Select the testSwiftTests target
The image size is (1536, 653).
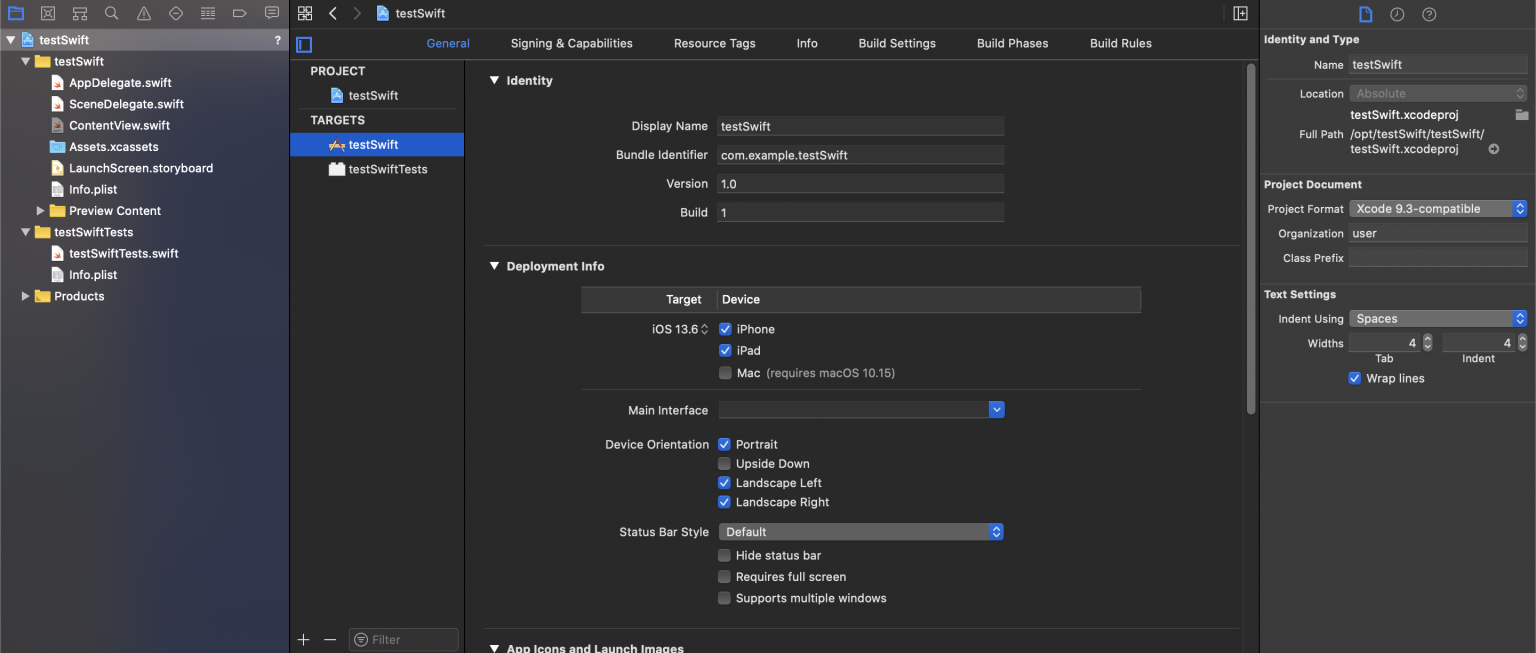click(x=387, y=169)
